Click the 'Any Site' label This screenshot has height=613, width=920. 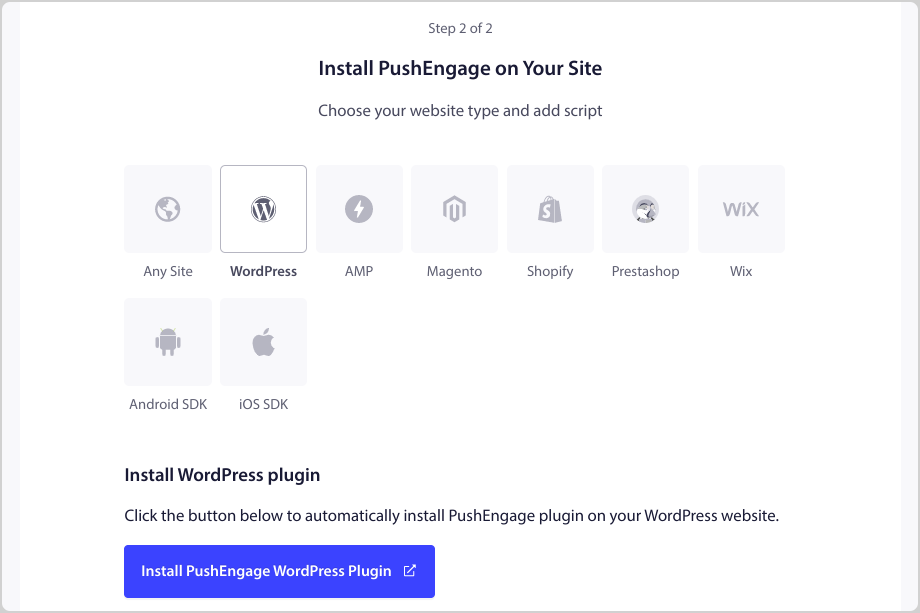pos(168,271)
